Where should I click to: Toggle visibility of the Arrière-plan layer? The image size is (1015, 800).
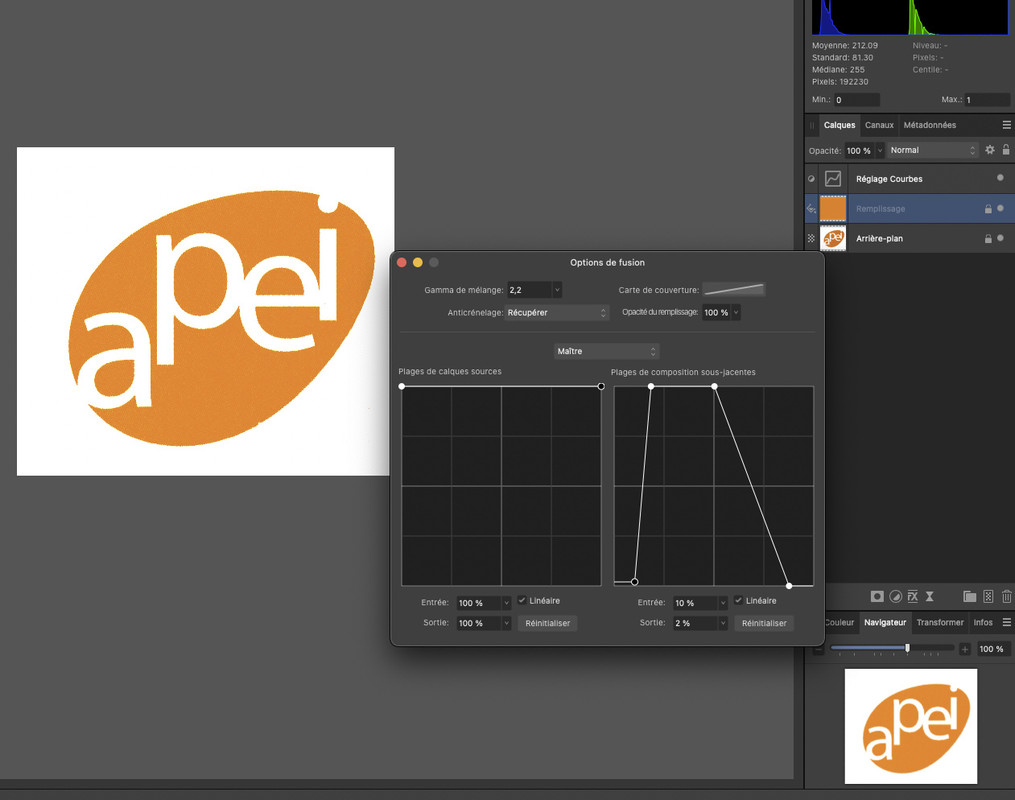1000,238
